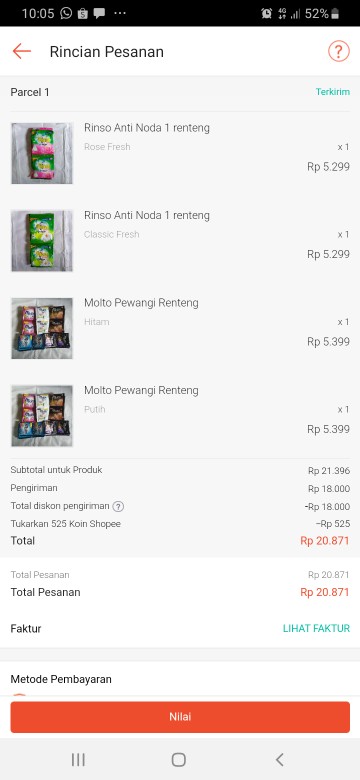The width and height of the screenshot is (360, 780).
Task: Open help via question mark icon
Action: coord(339,51)
